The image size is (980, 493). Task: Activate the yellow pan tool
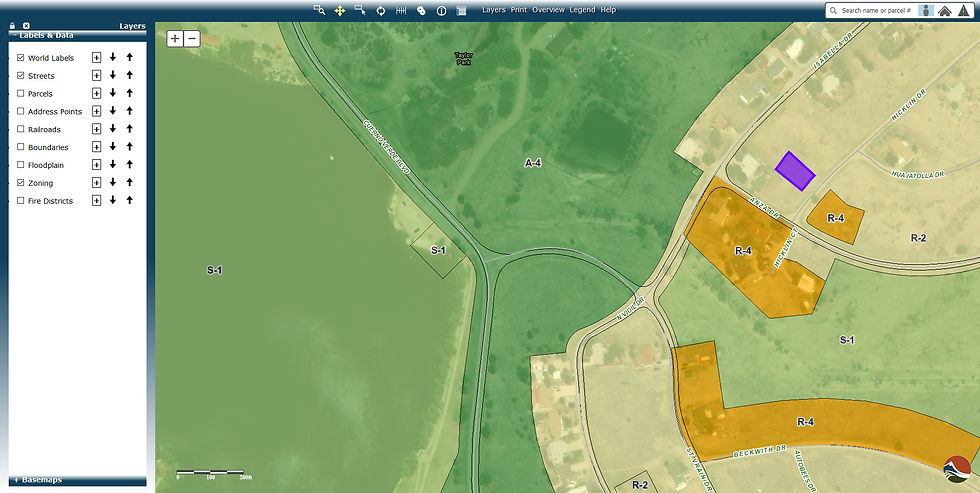click(x=339, y=10)
